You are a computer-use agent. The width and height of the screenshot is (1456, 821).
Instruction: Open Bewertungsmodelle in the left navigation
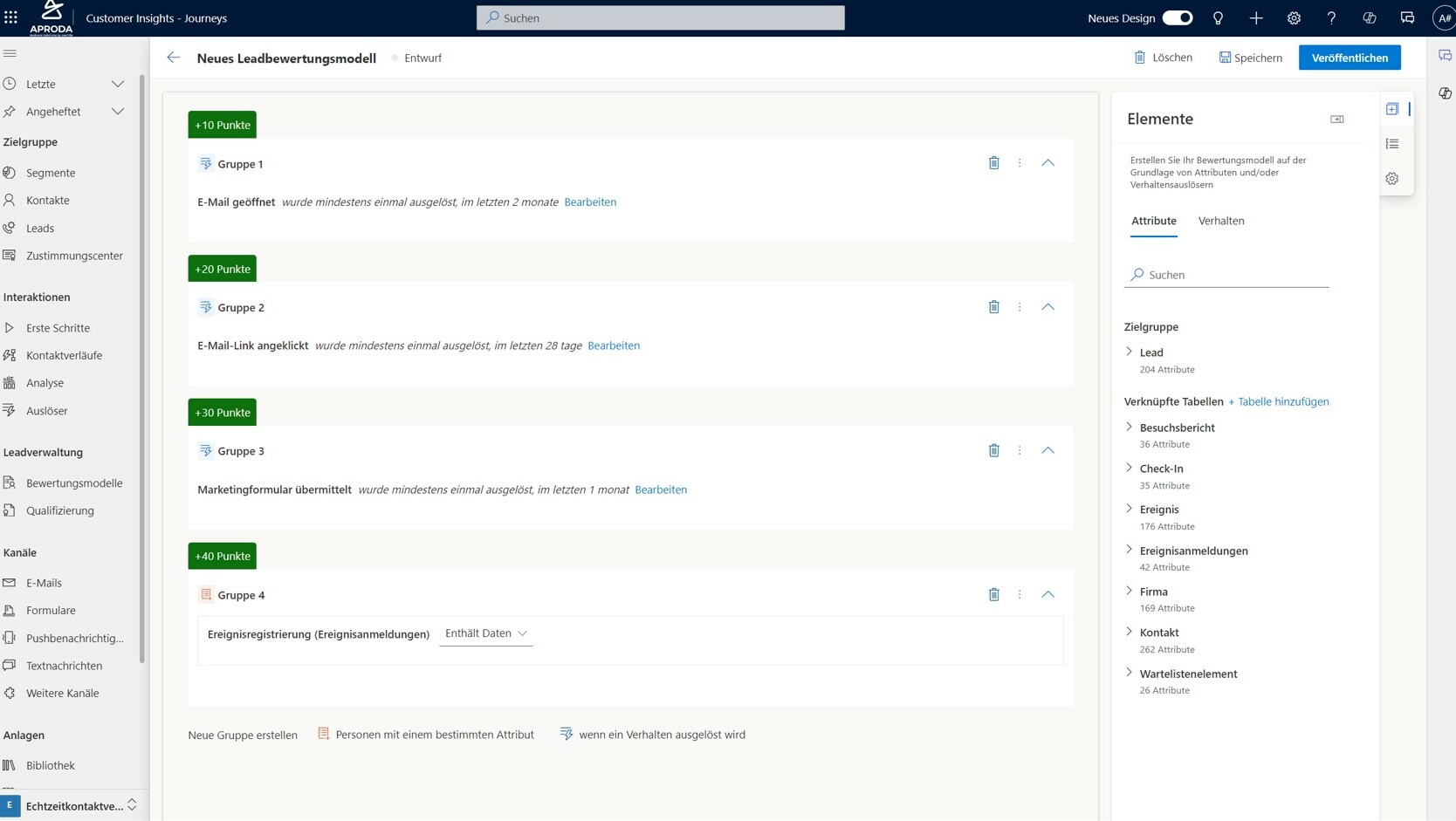74,482
